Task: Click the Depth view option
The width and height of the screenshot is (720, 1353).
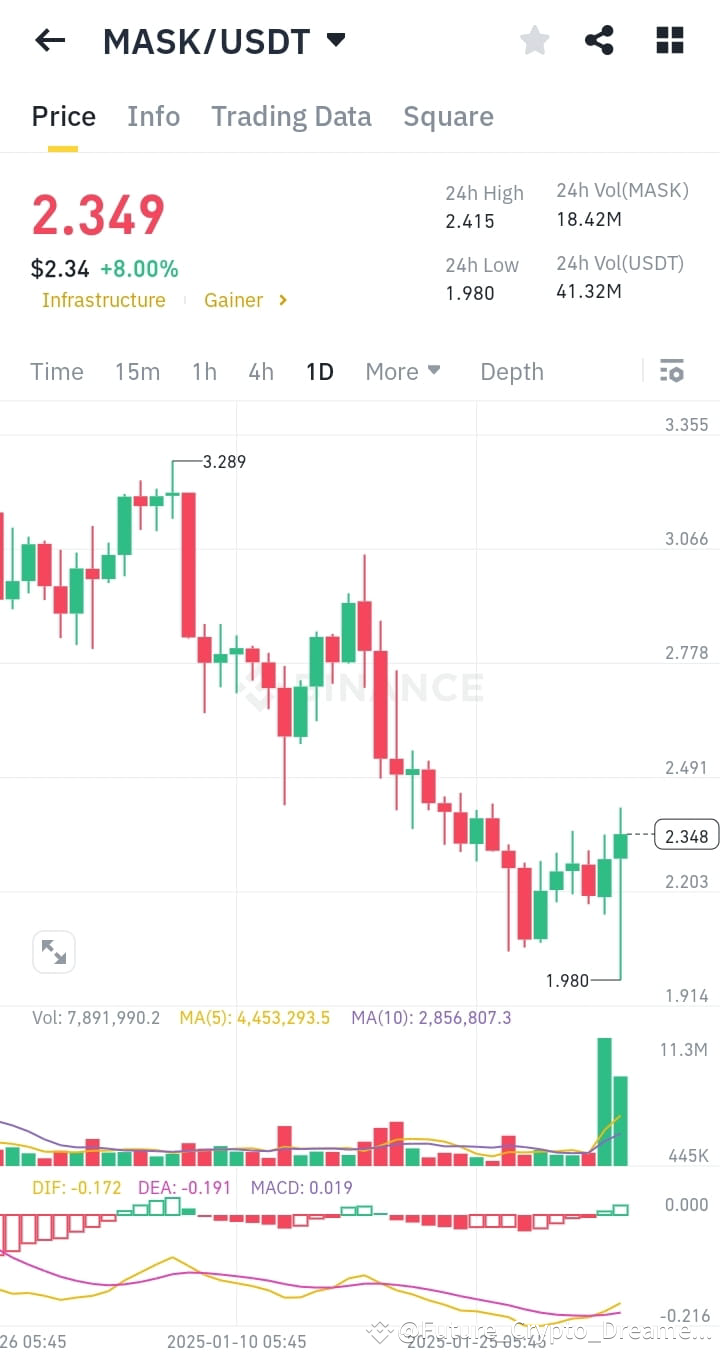Action: click(511, 371)
